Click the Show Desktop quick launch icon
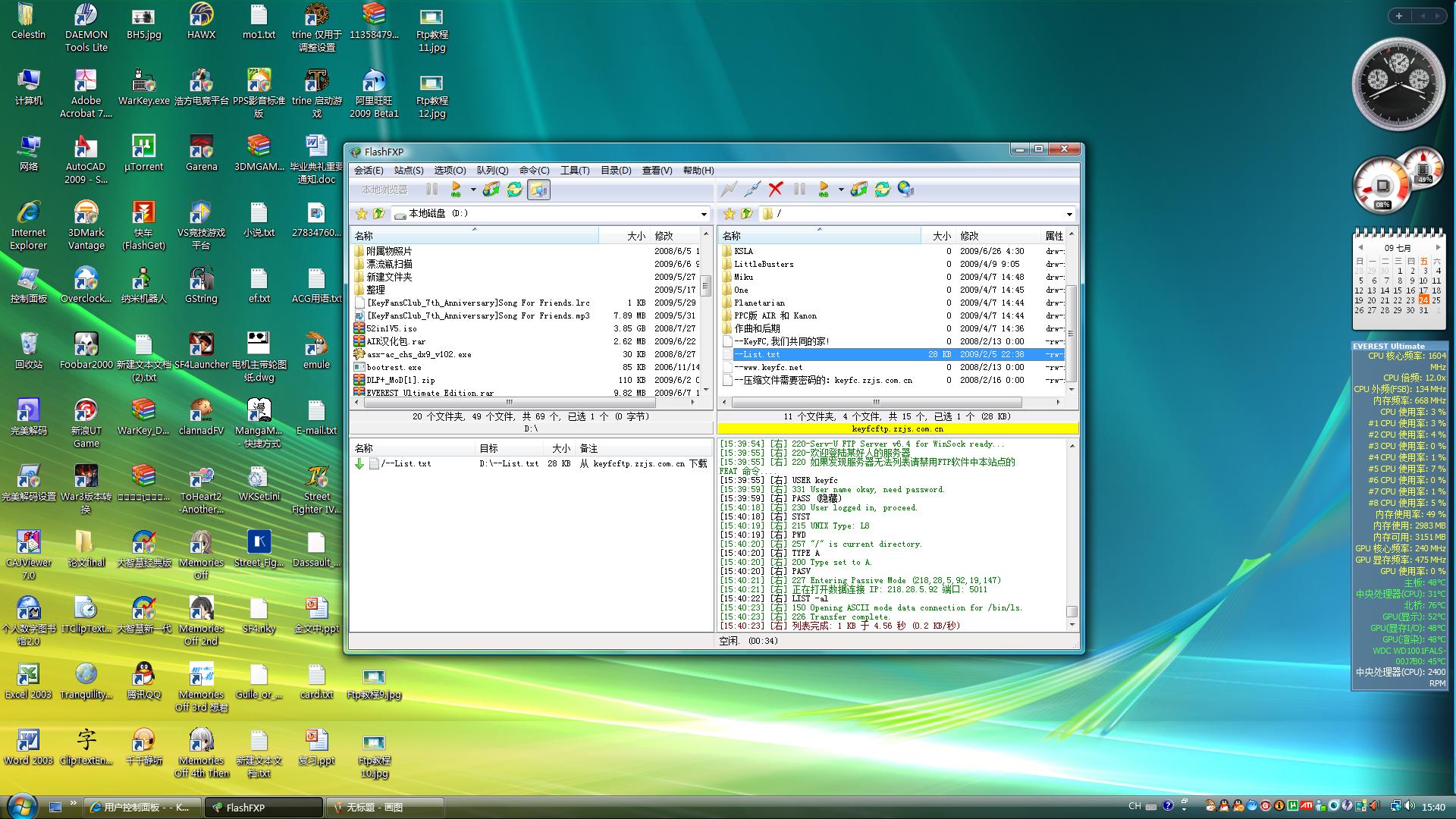1456x819 pixels. 55,808
